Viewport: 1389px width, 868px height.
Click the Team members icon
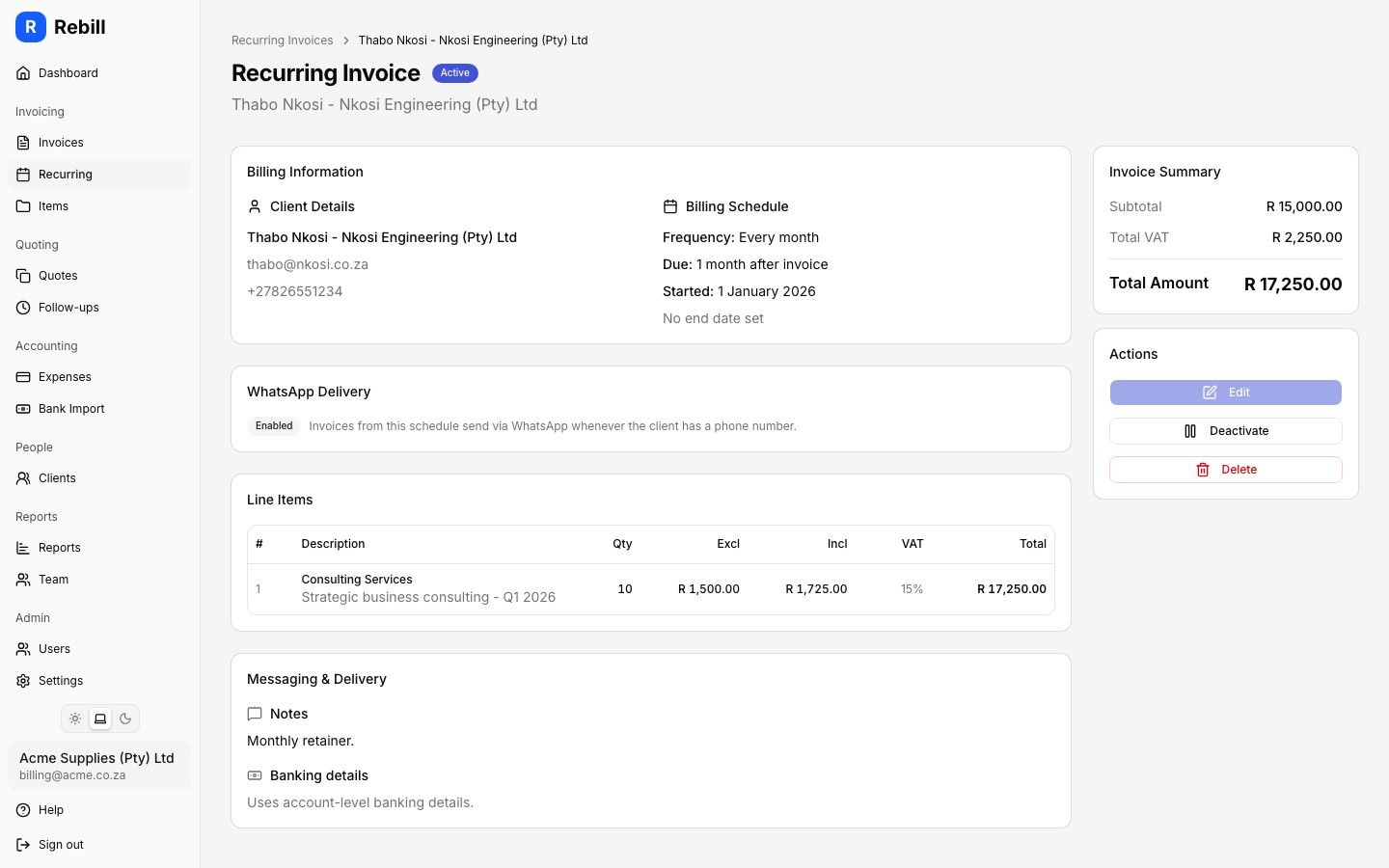[x=23, y=580]
